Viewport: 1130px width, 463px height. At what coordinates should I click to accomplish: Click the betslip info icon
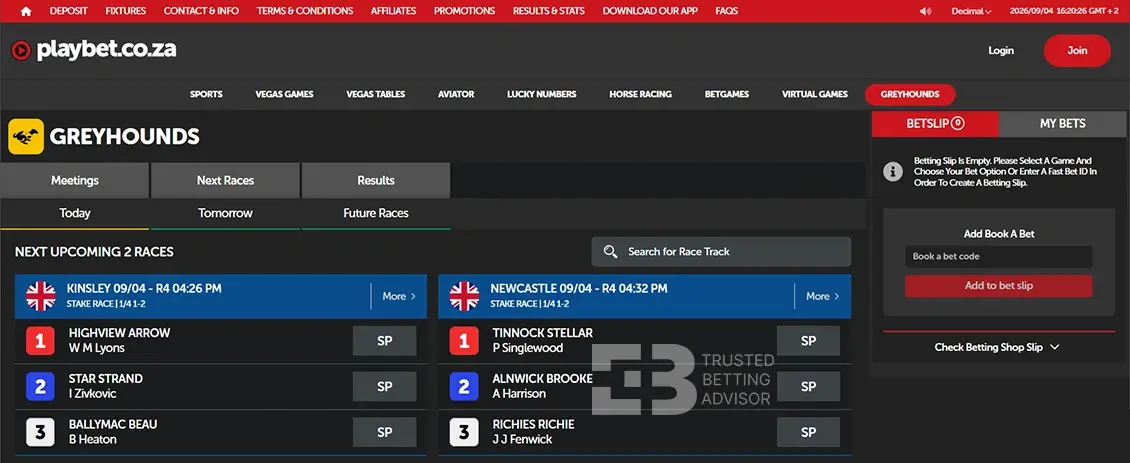tap(893, 172)
